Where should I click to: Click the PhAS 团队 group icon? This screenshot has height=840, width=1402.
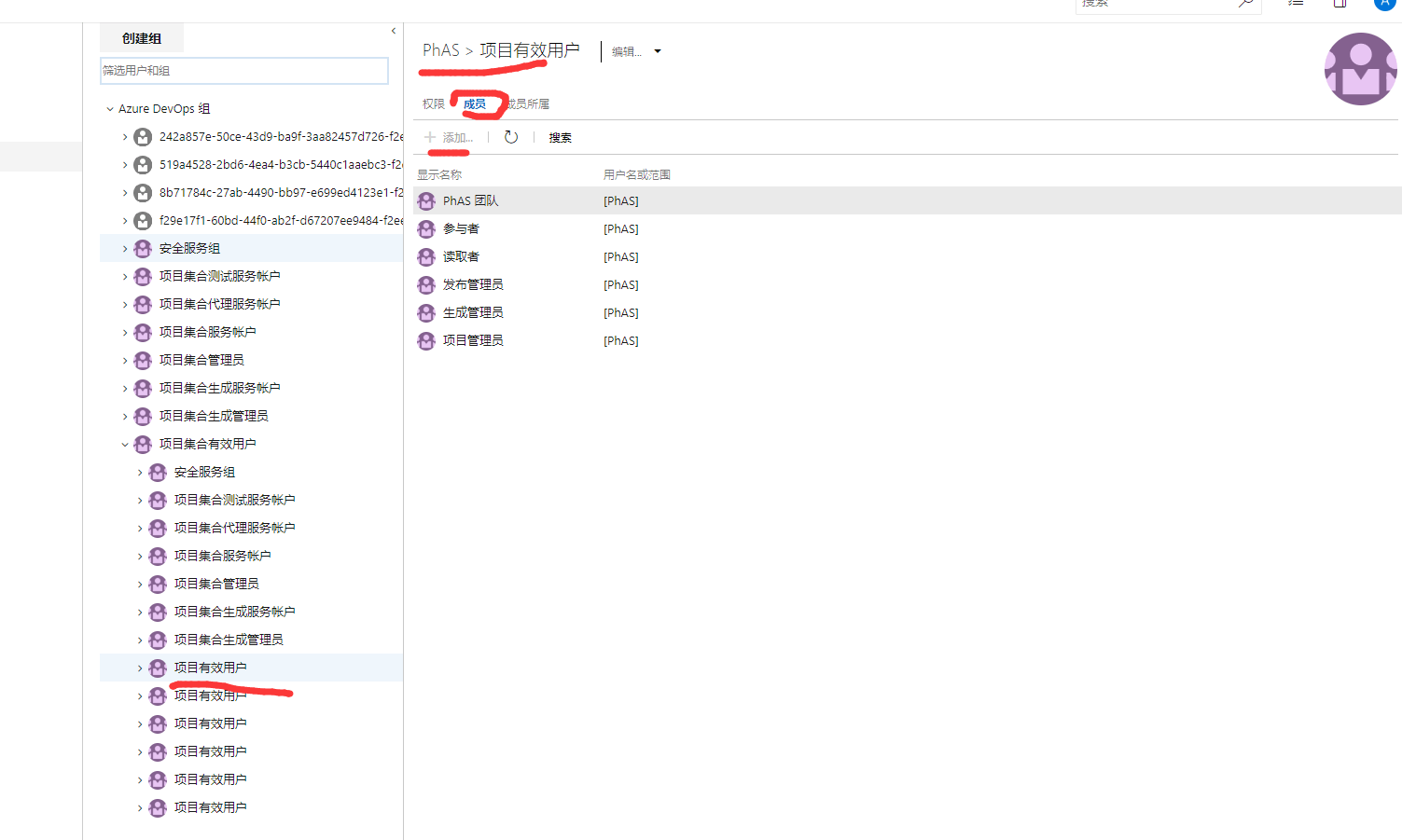[x=426, y=201]
